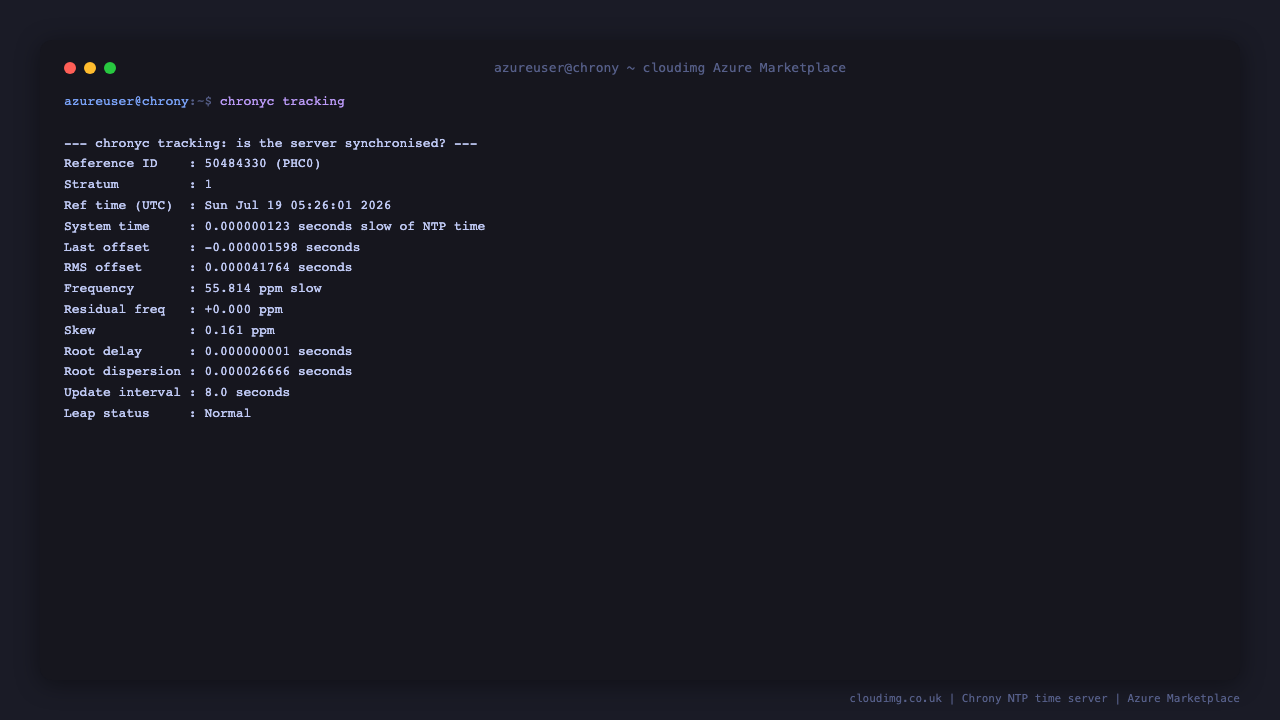Click the 'Leap status' label
1280x720 pixels.
[x=107, y=413]
